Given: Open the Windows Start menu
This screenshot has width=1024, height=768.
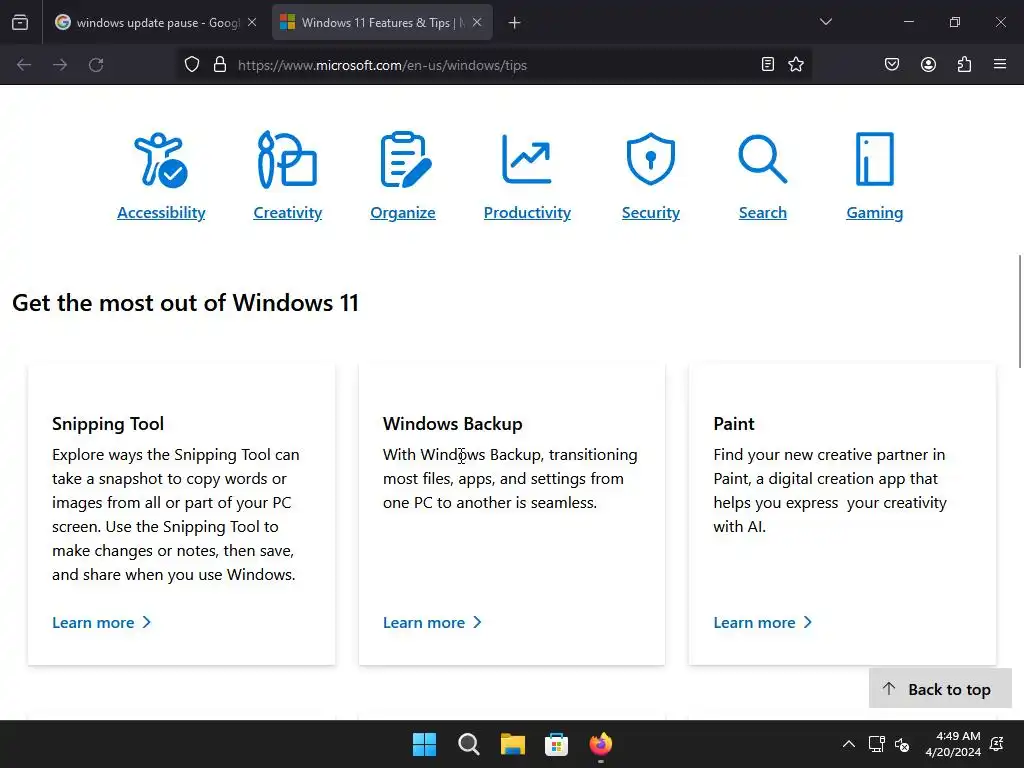Looking at the screenshot, I should point(424,744).
